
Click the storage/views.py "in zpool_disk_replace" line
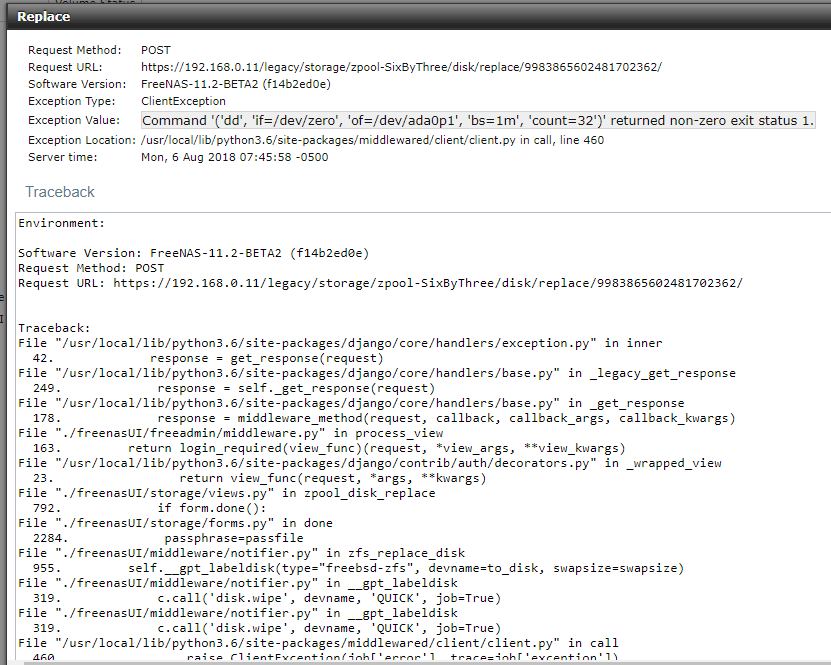(227, 492)
